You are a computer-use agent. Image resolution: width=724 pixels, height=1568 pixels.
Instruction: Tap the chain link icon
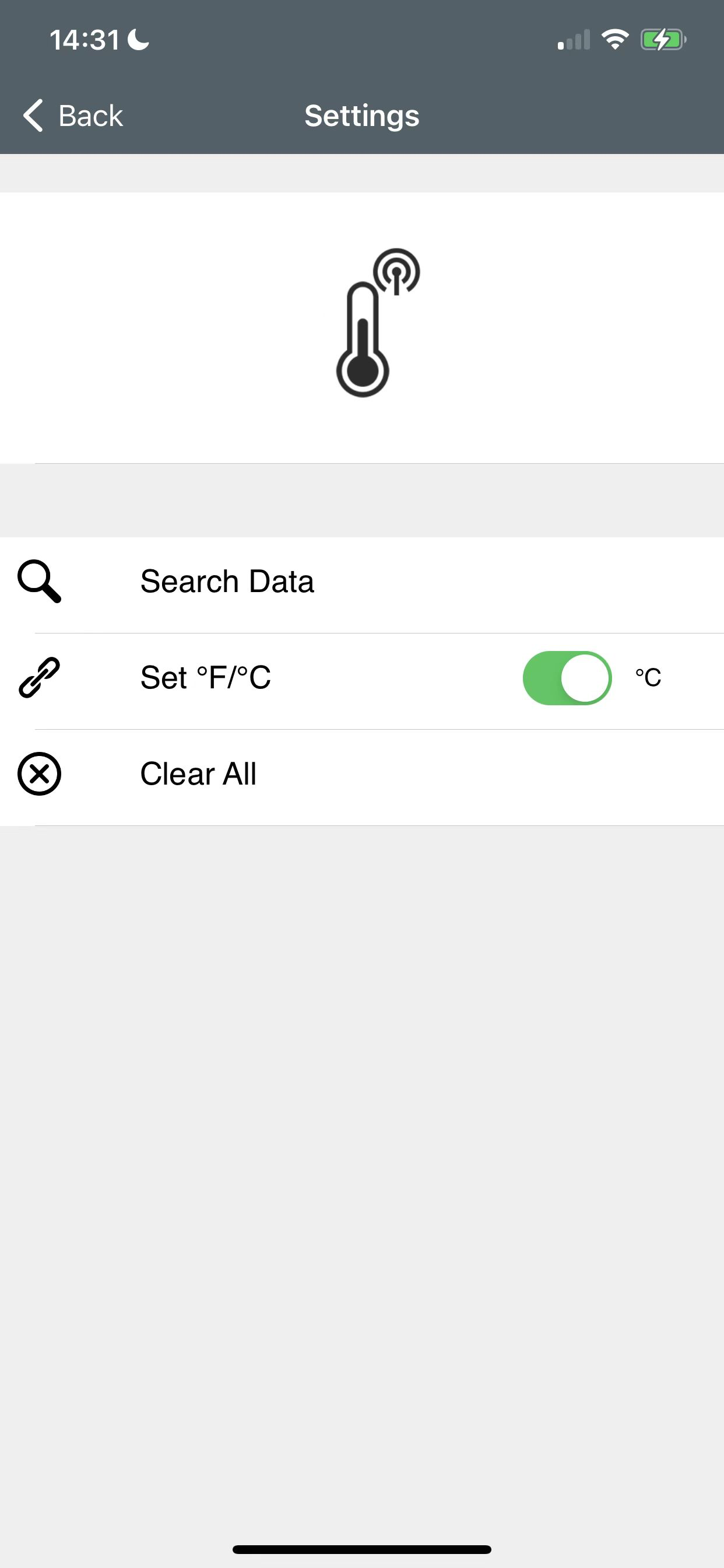point(40,677)
